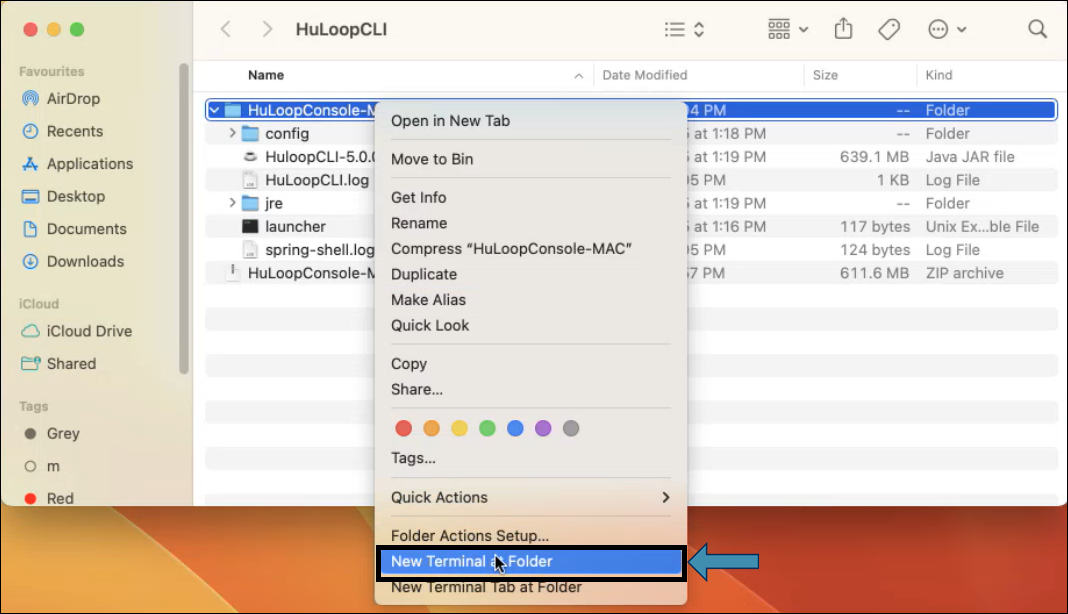Open the list view options switcher

click(685, 29)
